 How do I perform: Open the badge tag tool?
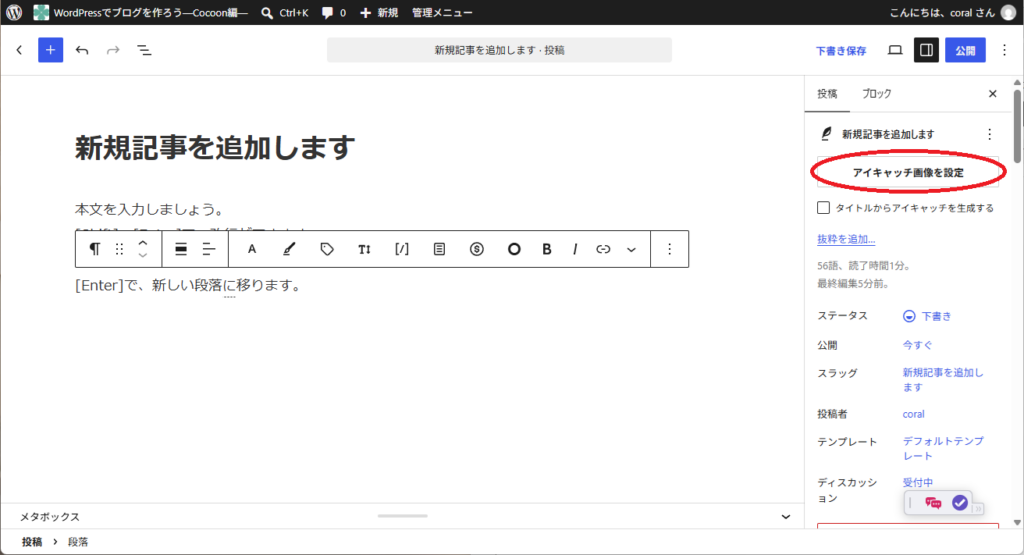click(327, 249)
